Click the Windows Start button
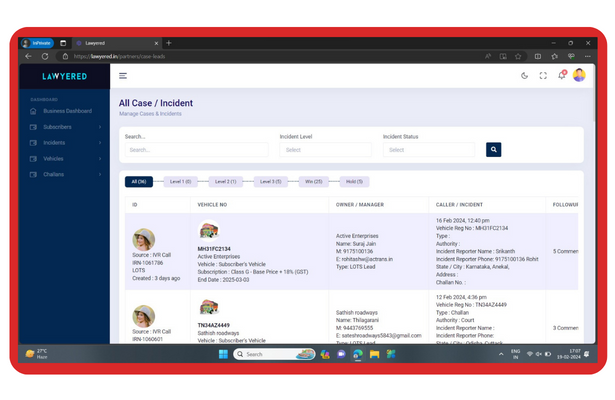 223,354
